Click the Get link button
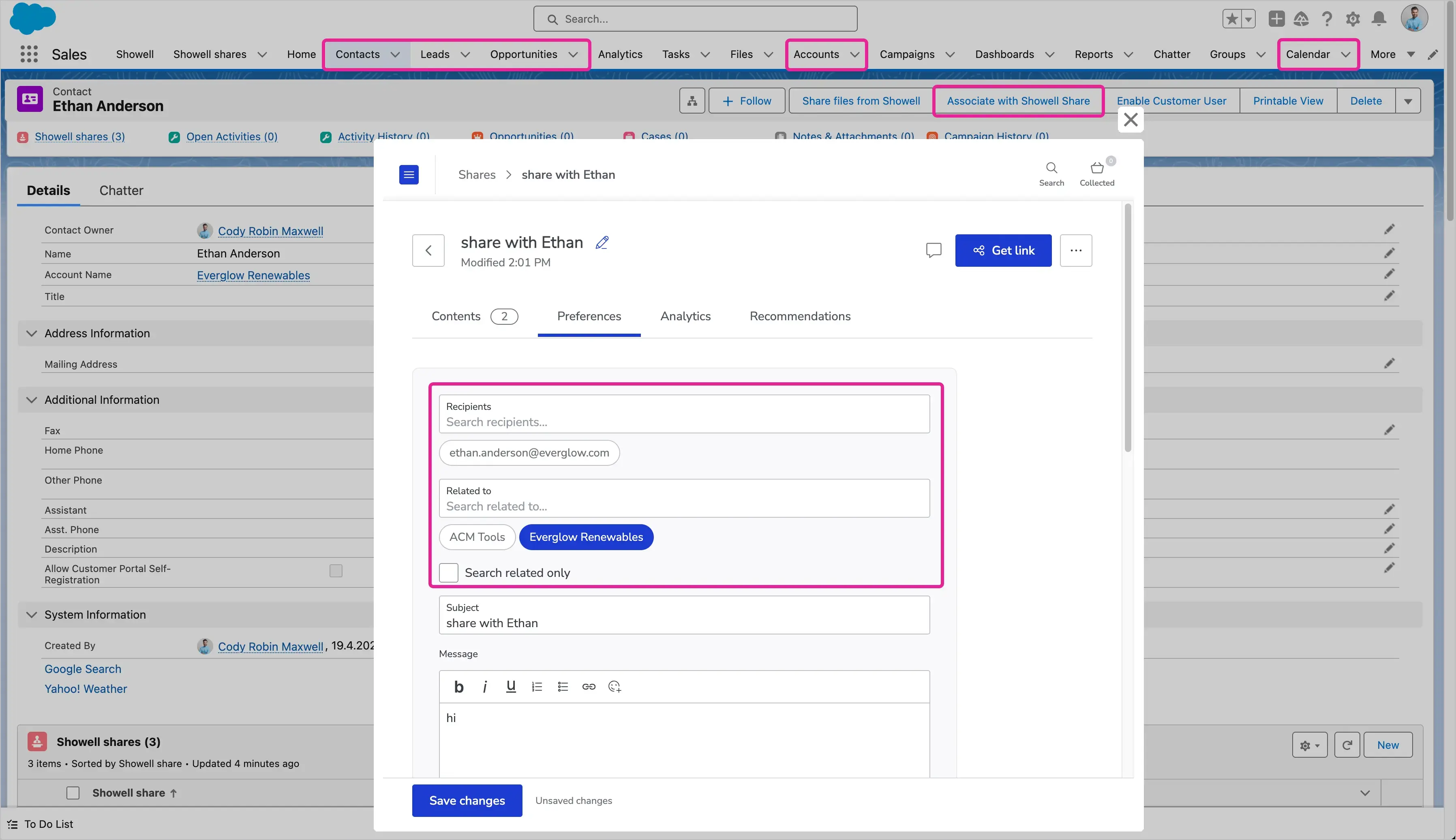Image resolution: width=1456 pixels, height=840 pixels. [x=1003, y=251]
